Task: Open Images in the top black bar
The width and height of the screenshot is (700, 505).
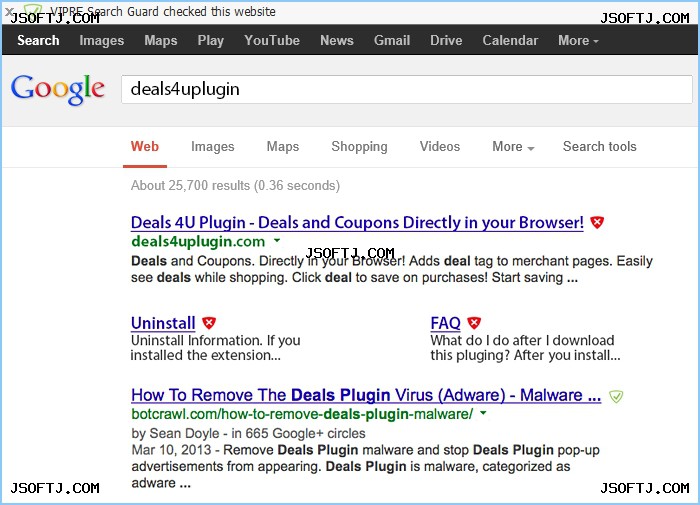Action: coord(101,40)
